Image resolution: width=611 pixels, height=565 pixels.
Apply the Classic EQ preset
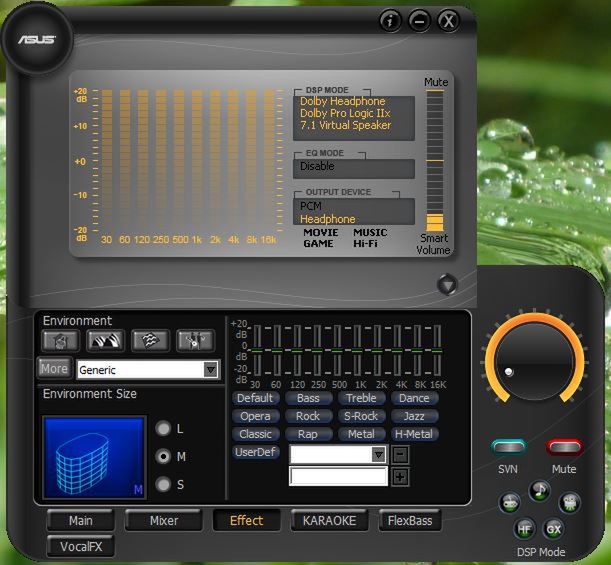(x=255, y=434)
